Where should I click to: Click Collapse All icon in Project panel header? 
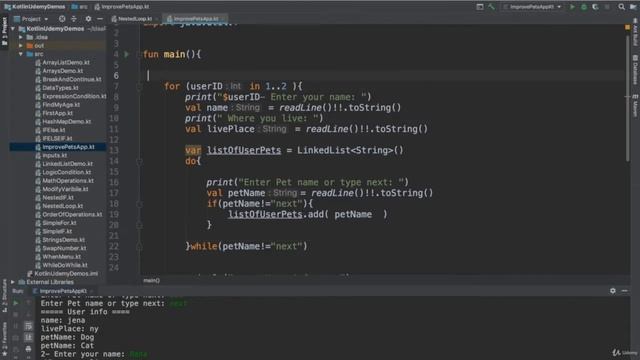[x=74, y=19]
